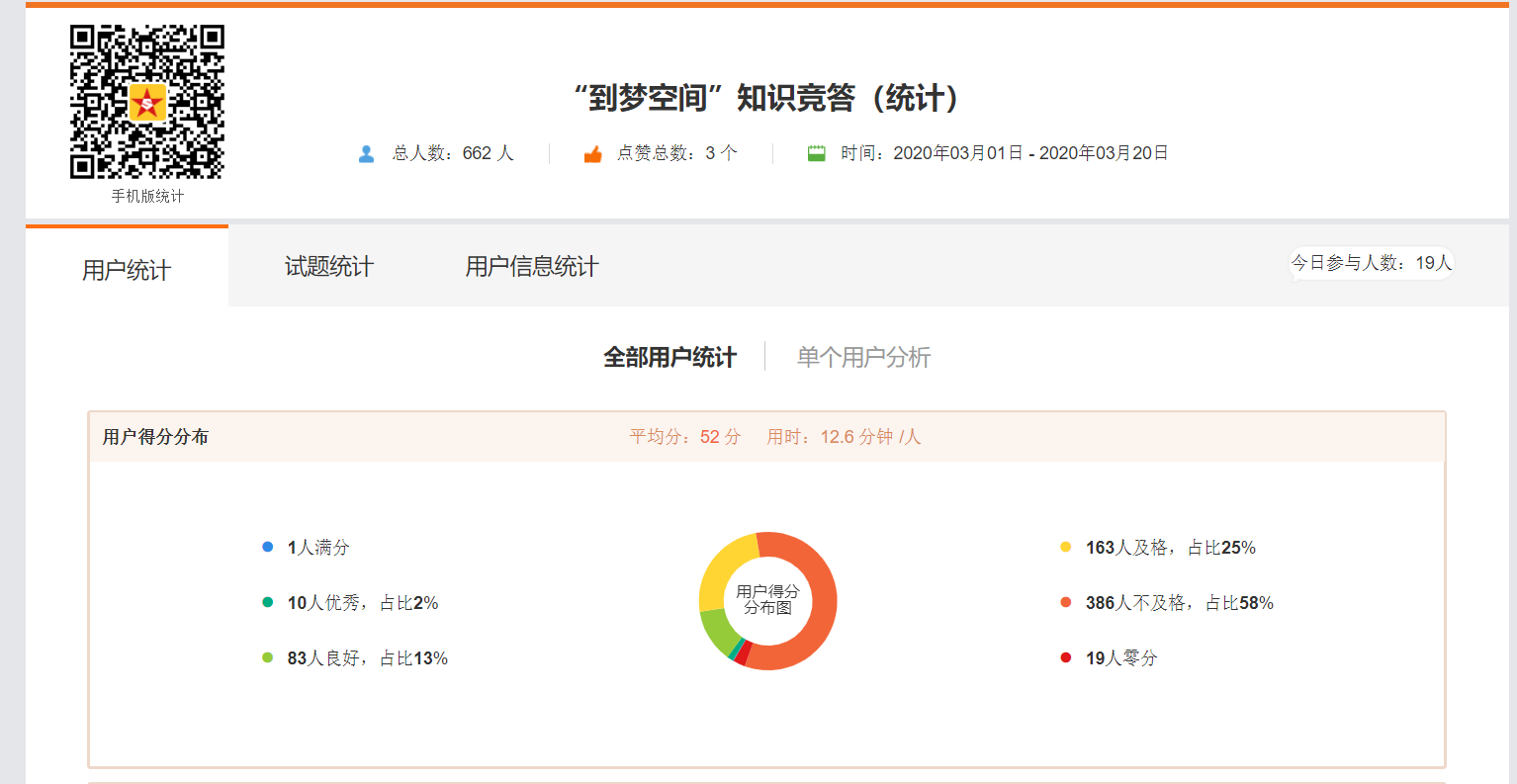1517x784 pixels.
Task: Open the 用户统计 tab
Action: [x=127, y=270]
